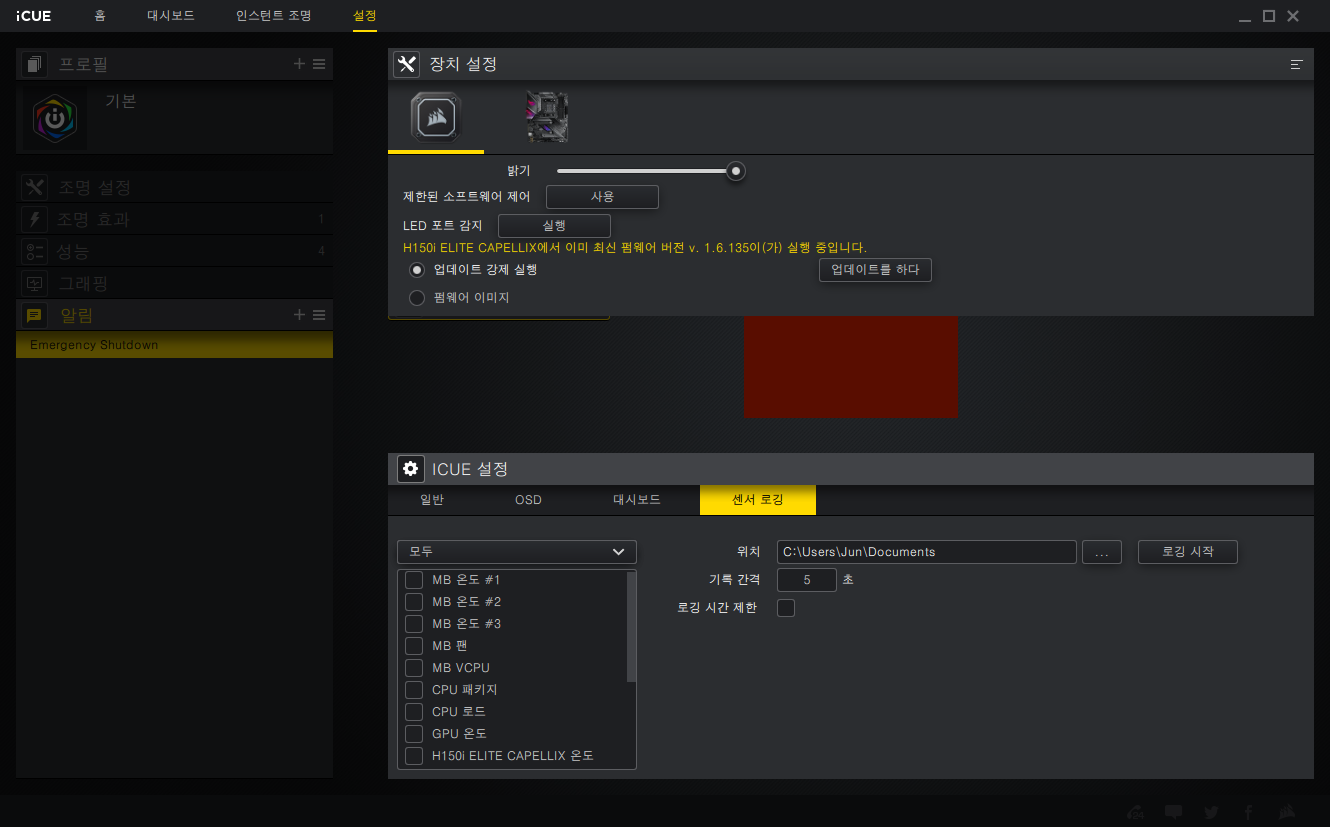Check the MB 온도 #3 sensor box
Image resolution: width=1330 pixels, height=827 pixels.
413,624
